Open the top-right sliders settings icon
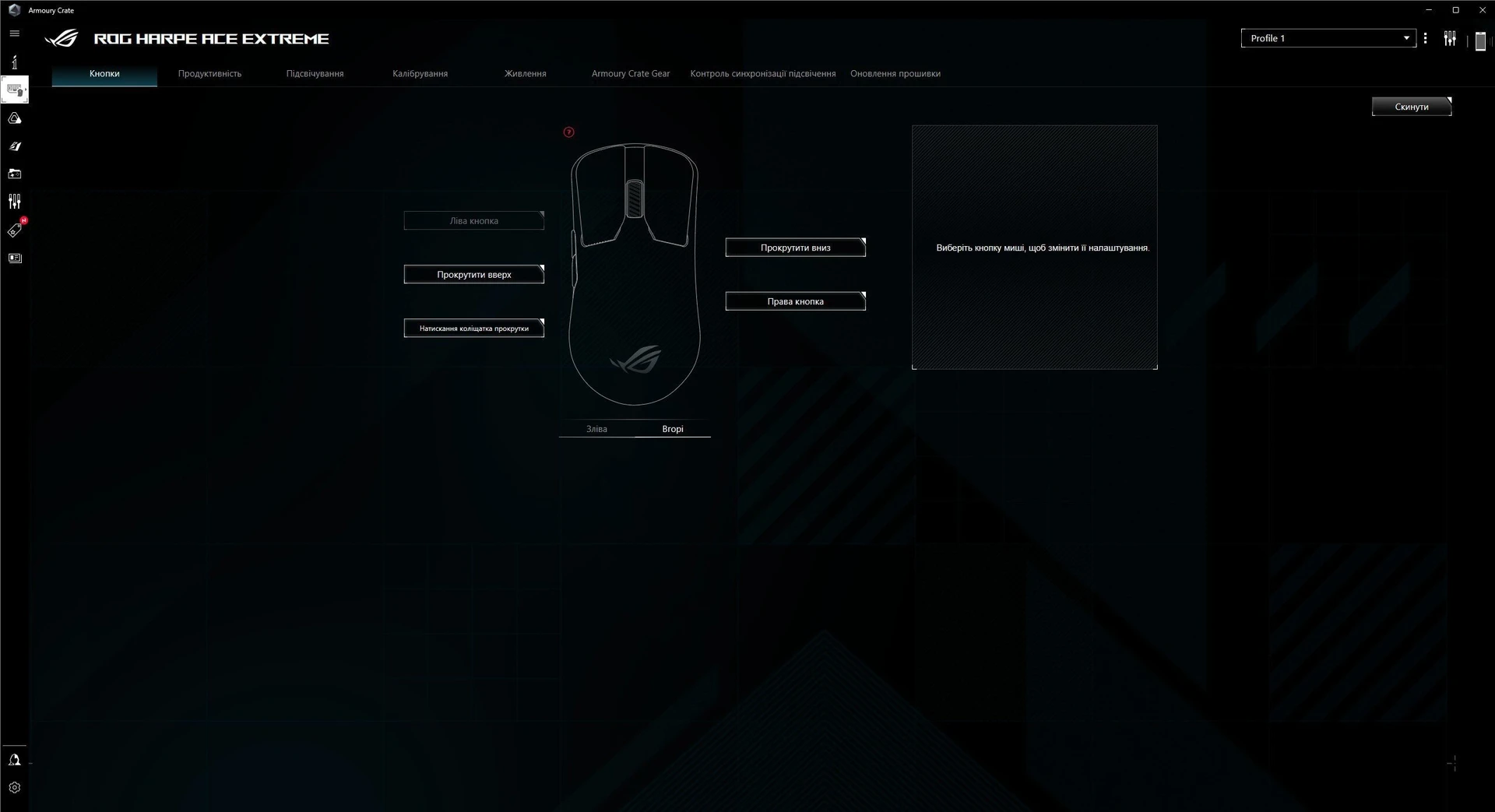 tap(1450, 38)
